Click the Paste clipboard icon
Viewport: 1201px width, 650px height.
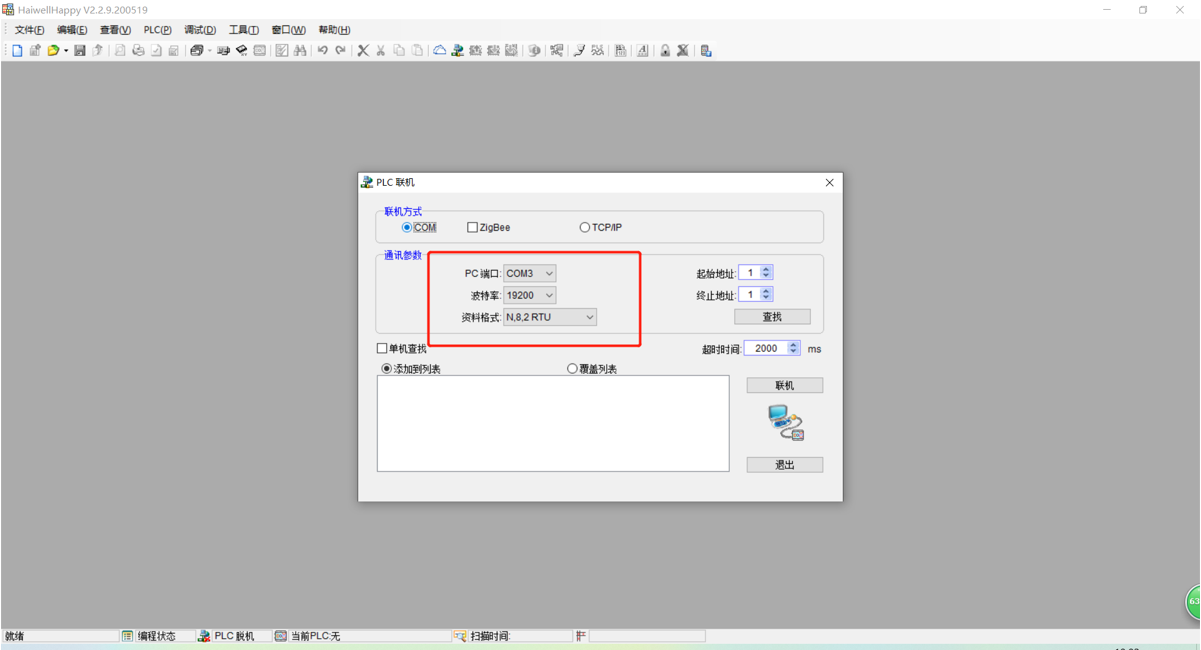point(416,50)
